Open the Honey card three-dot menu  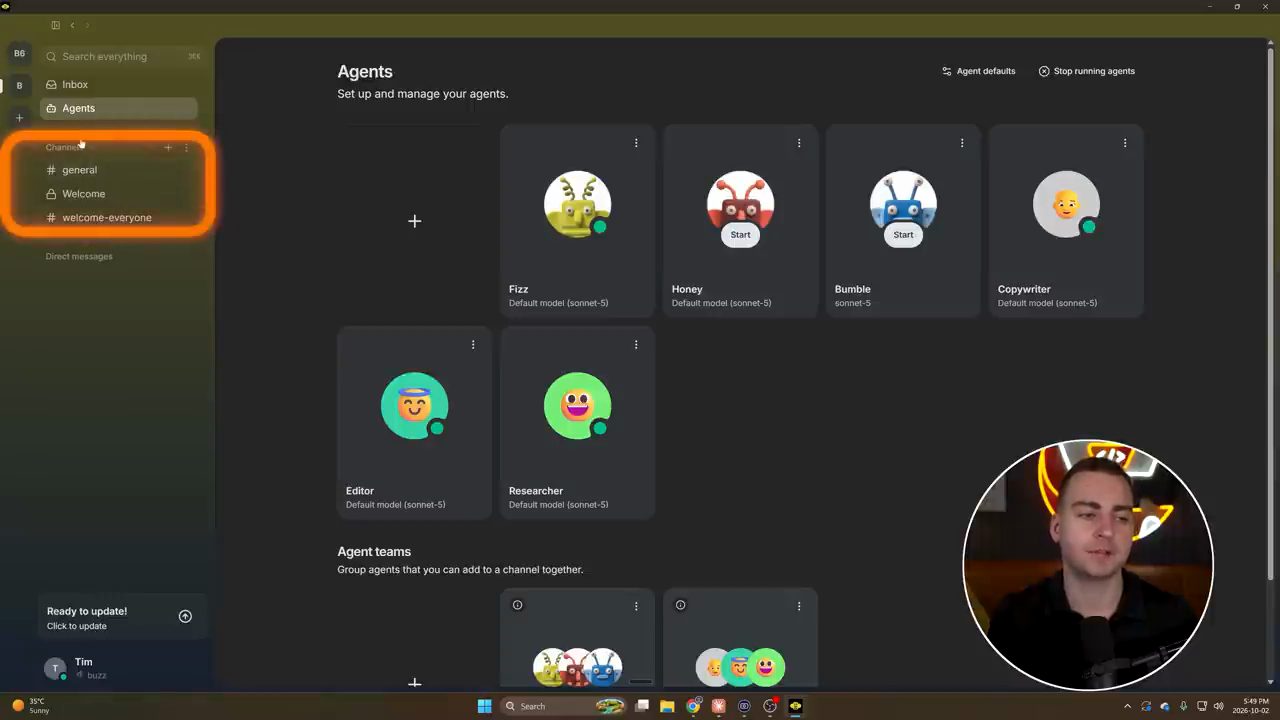point(799,143)
